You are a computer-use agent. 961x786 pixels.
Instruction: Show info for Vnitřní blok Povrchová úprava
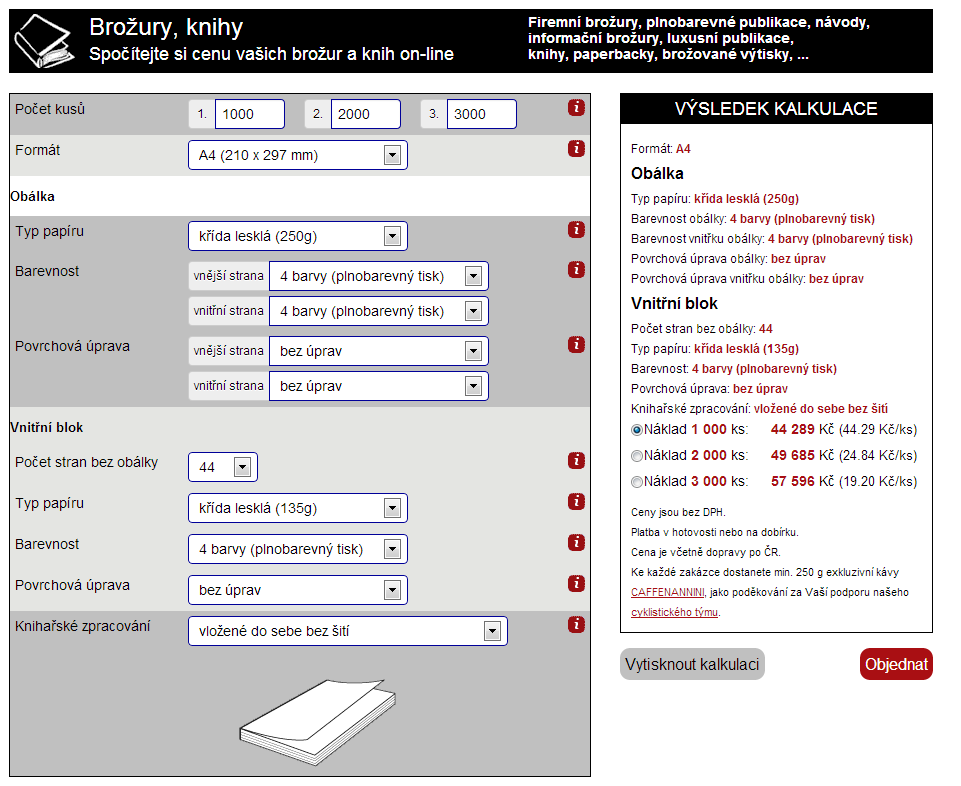point(575,583)
